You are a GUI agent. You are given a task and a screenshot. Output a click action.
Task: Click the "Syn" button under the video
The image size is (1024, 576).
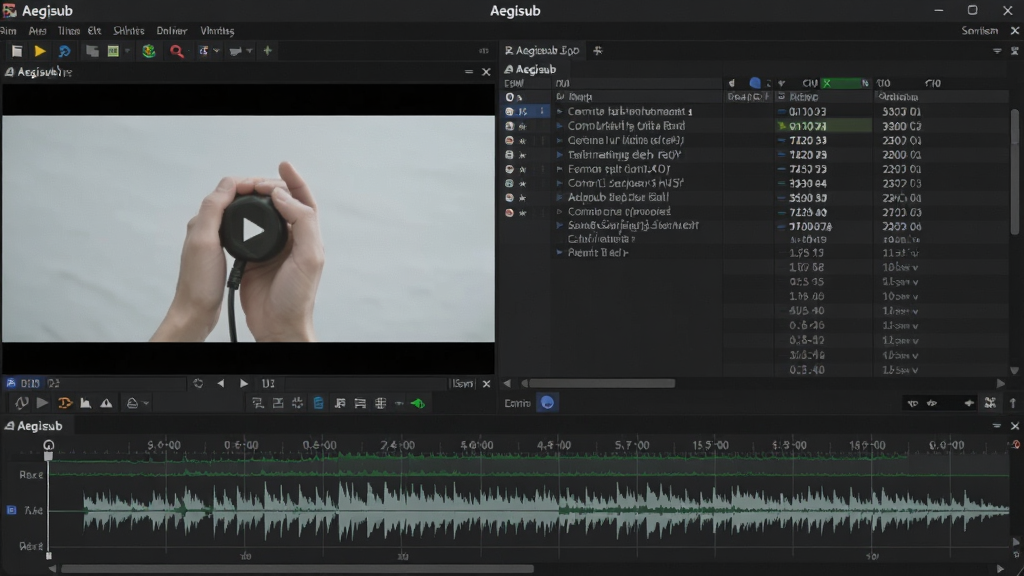pyautogui.click(x=462, y=383)
